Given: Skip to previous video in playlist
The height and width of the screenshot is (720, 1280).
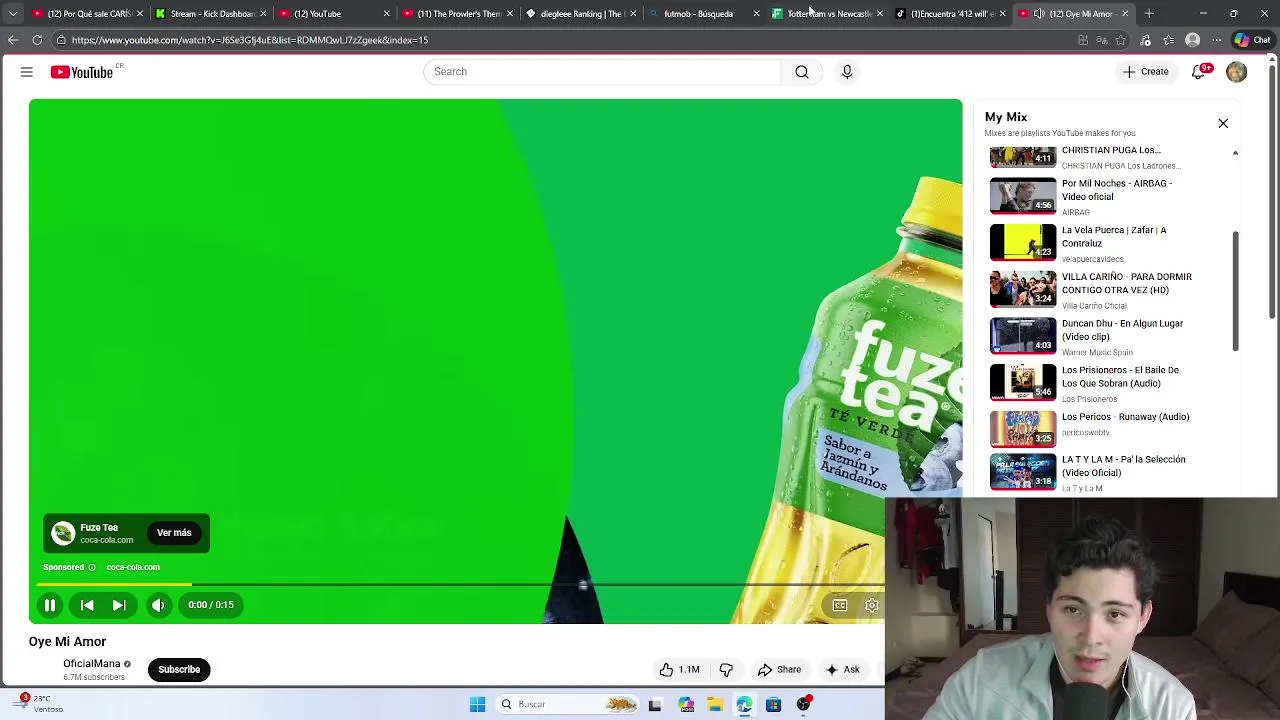Looking at the screenshot, I should coord(87,605).
